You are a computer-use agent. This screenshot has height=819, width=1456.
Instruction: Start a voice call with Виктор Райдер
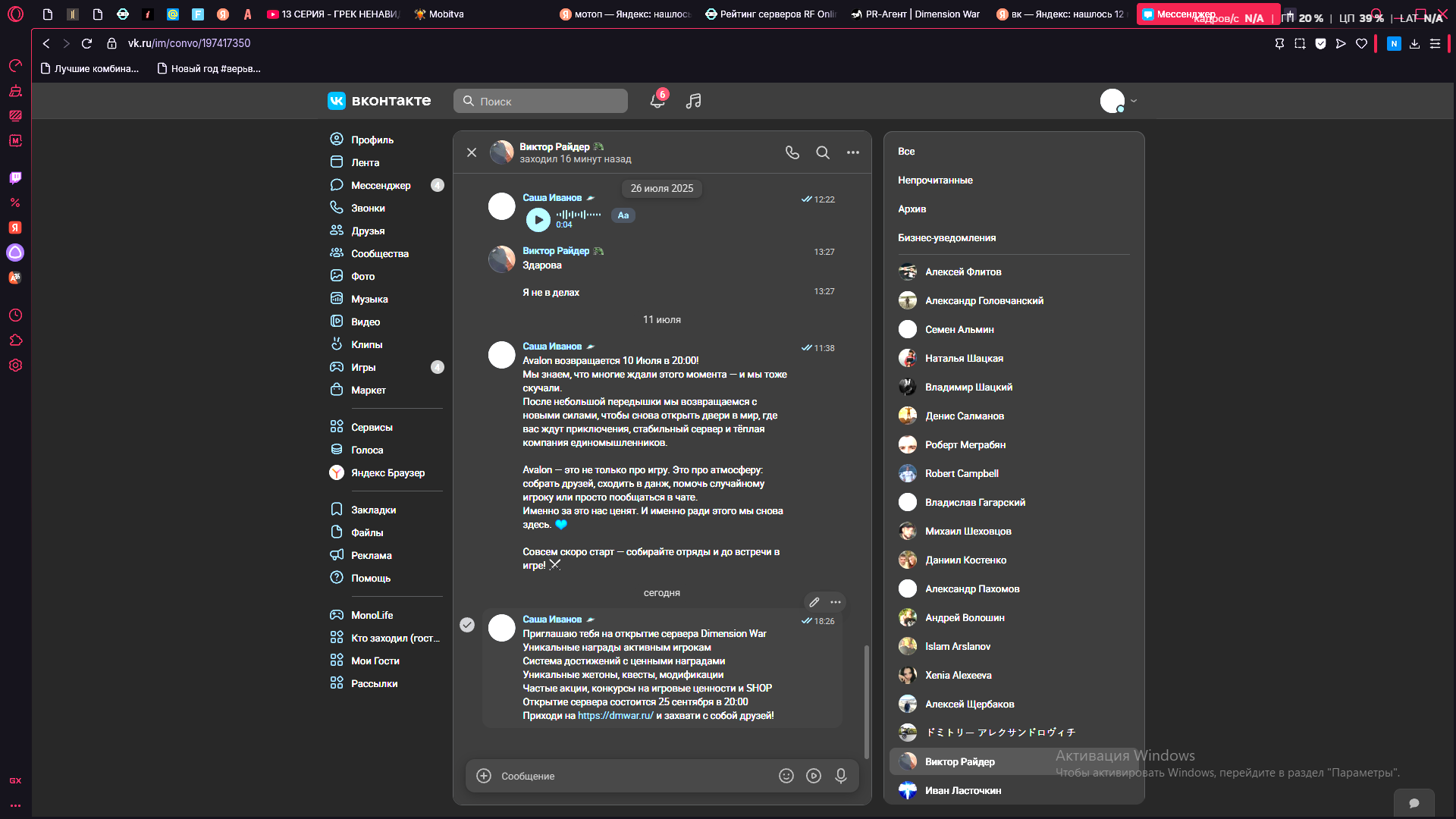pos(792,152)
